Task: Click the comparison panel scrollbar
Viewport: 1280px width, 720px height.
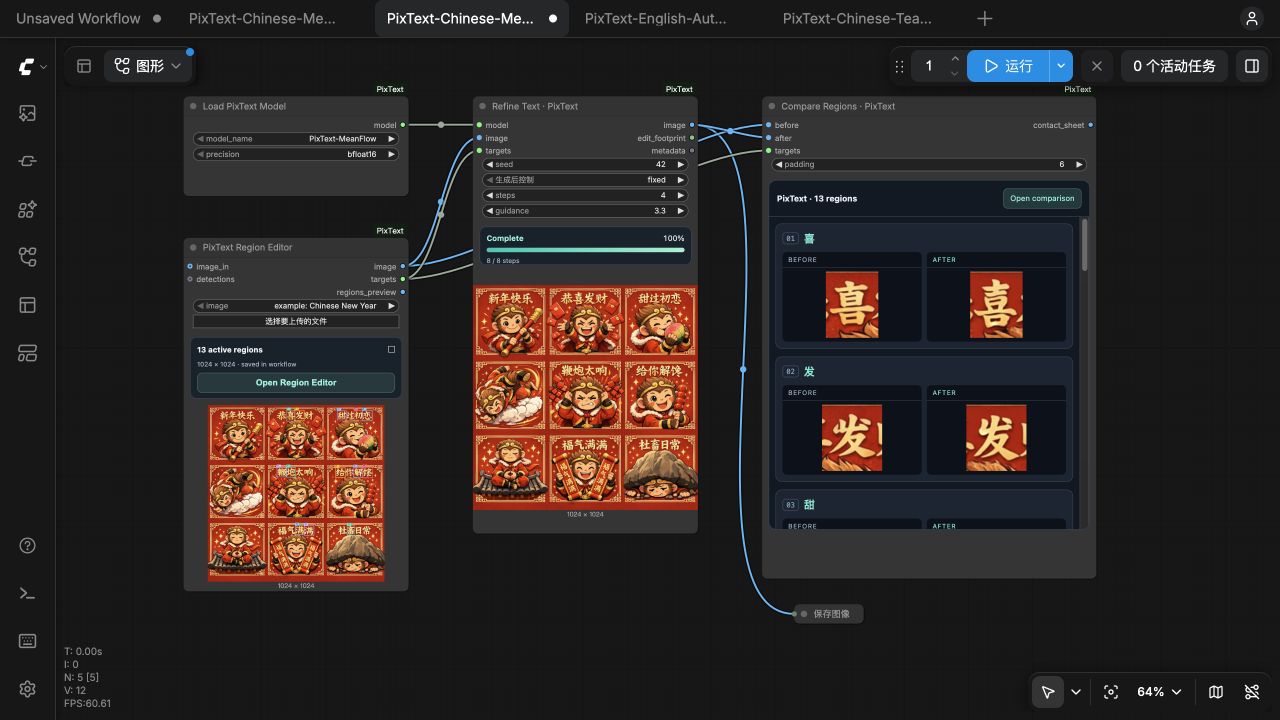Action: (x=1085, y=245)
